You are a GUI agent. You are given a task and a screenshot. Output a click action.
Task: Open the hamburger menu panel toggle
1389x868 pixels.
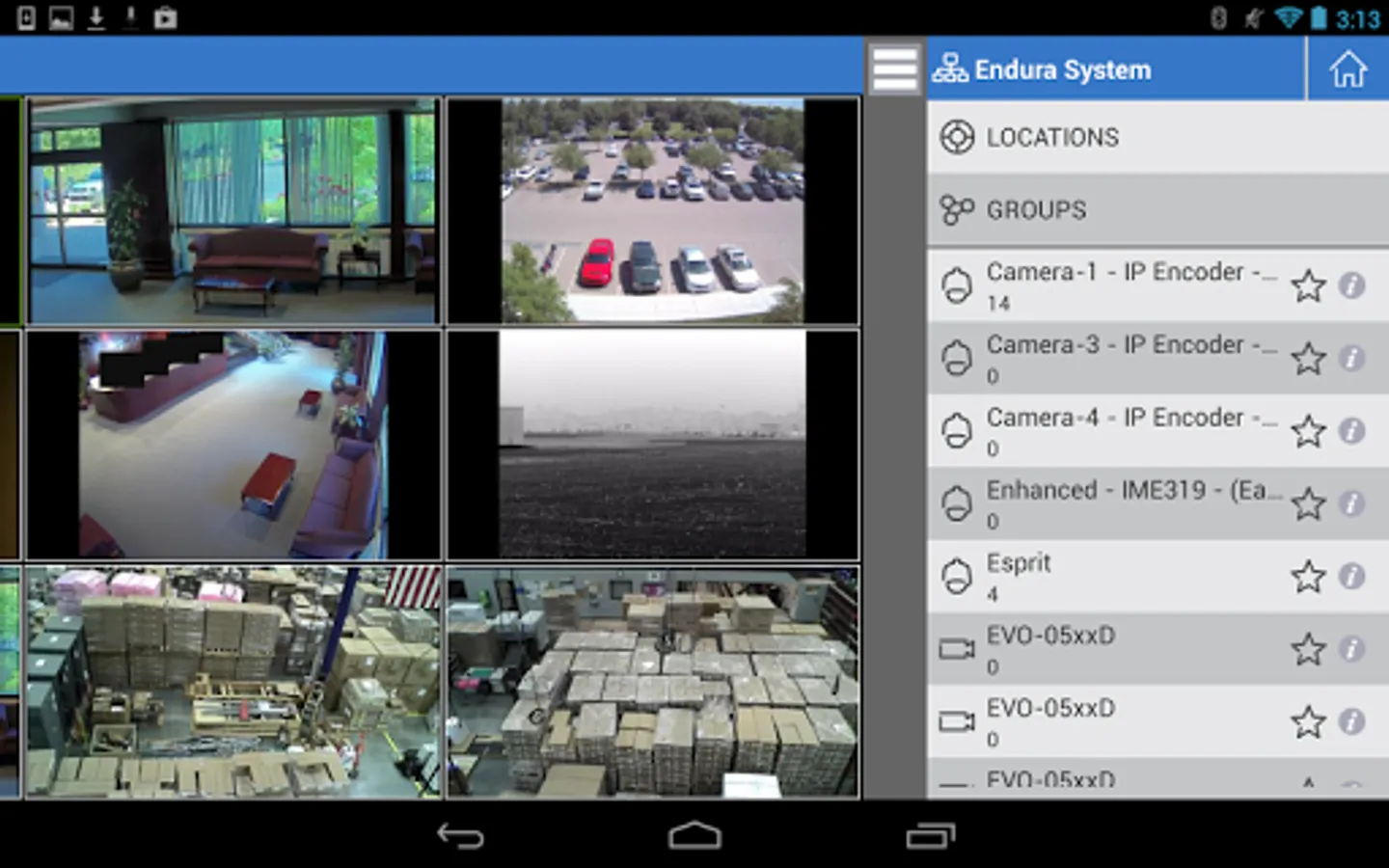coord(894,68)
